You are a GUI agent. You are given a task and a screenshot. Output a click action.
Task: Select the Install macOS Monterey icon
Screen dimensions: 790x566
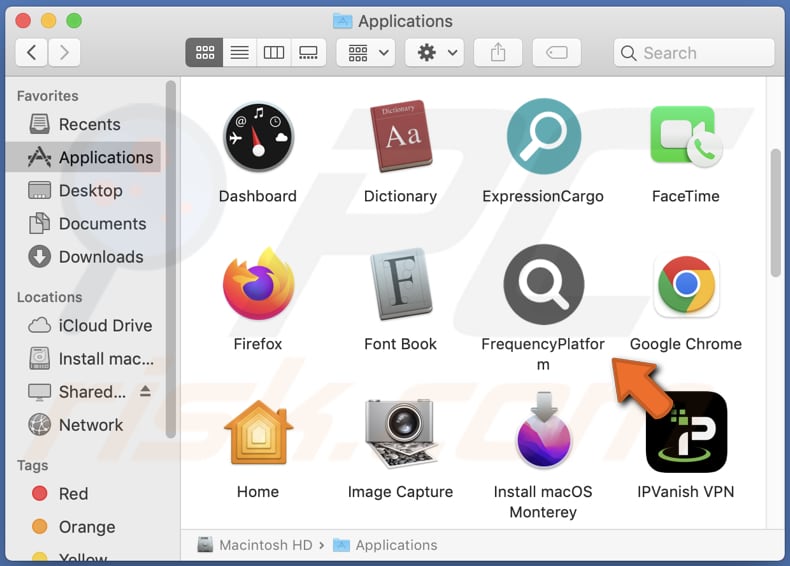click(x=544, y=430)
